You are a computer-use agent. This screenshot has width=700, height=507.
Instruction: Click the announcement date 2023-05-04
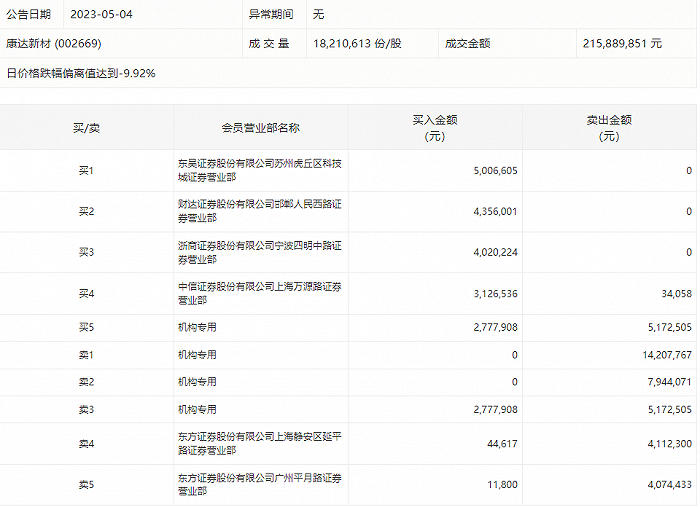click(104, 15)
